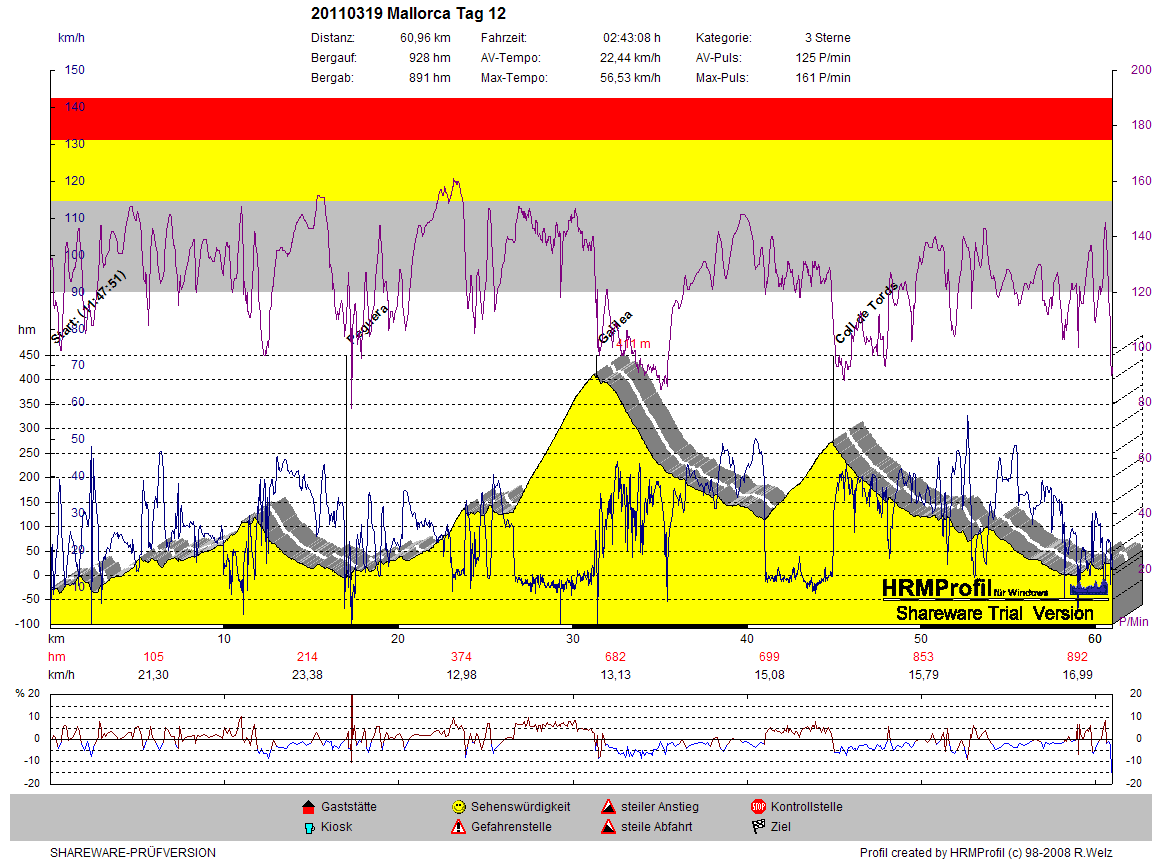Click the red heart rate zone band
Image resolution: width=1162 pixels, height=859 pixels.
point(580,118)
